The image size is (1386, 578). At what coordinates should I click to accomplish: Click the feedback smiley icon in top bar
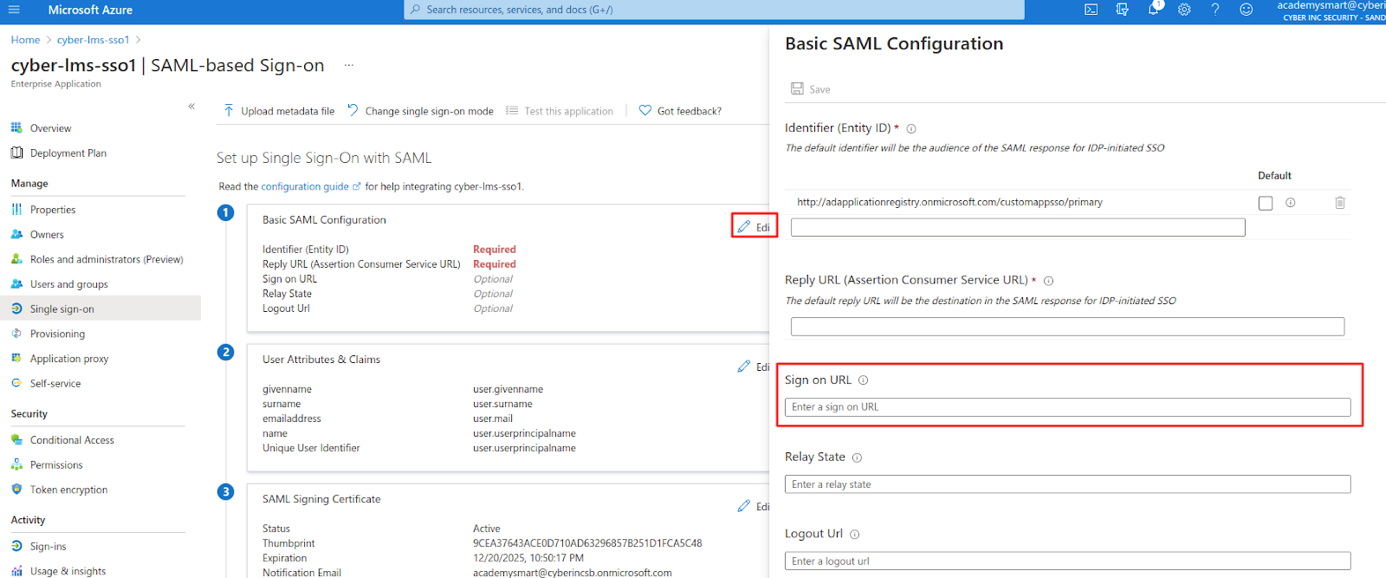point(1246,10)
